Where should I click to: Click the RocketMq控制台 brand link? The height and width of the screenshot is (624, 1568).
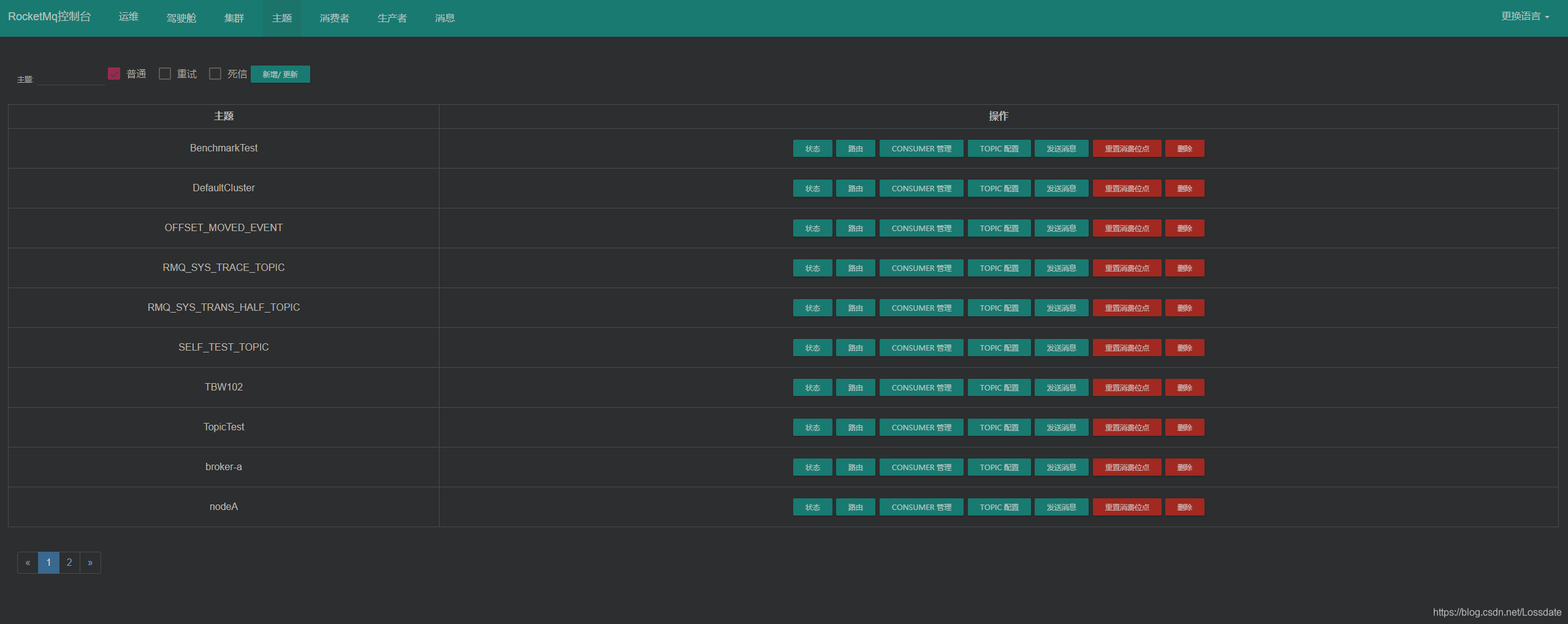[49, 17]
